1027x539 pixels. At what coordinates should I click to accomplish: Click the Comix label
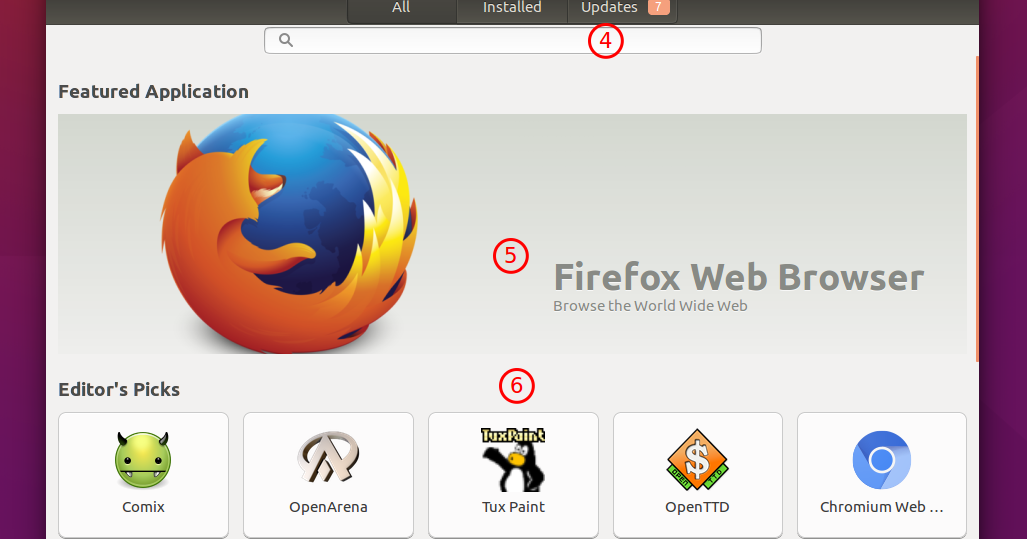point(143,507)
